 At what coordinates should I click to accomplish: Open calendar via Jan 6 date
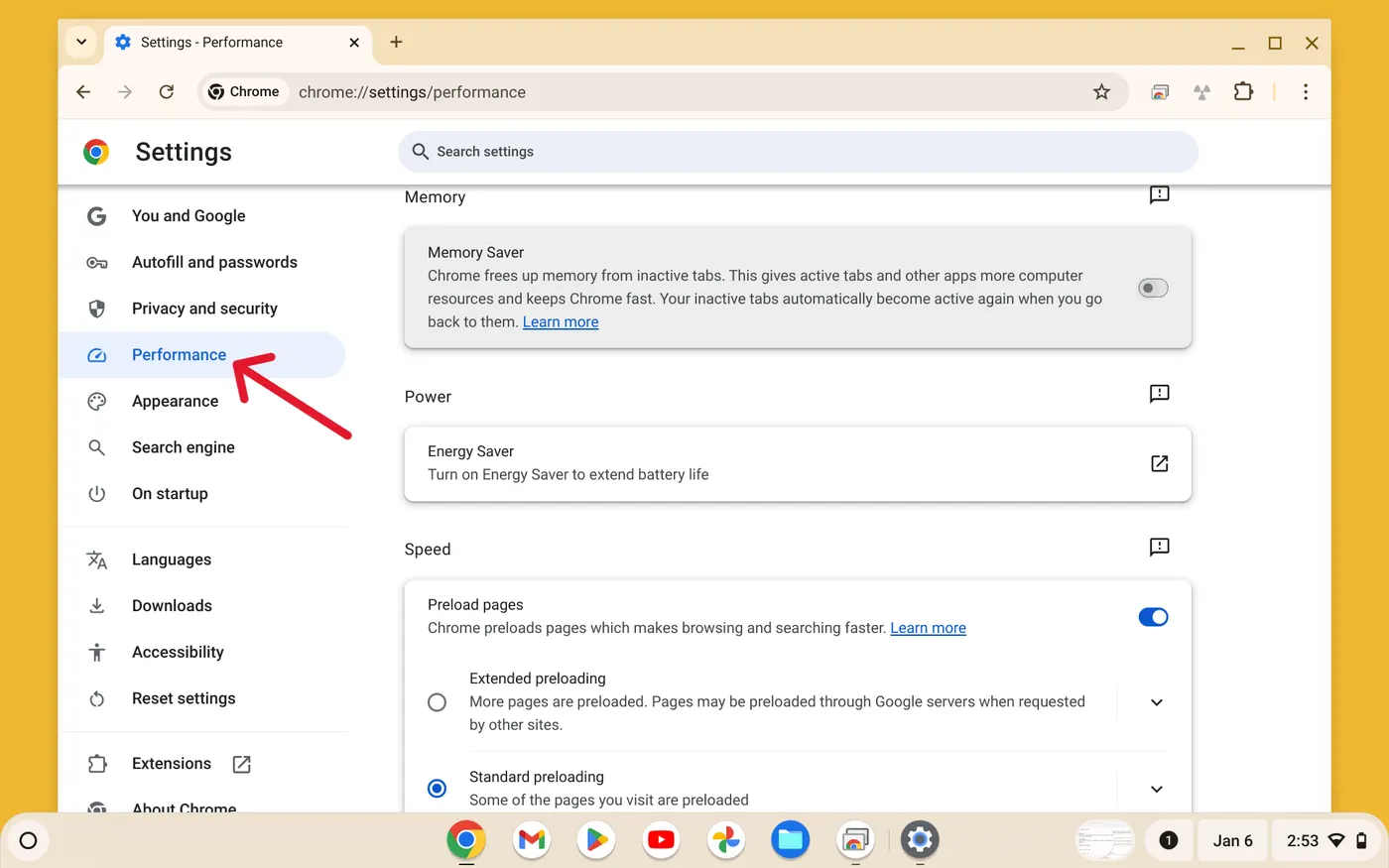[1232, 841]
